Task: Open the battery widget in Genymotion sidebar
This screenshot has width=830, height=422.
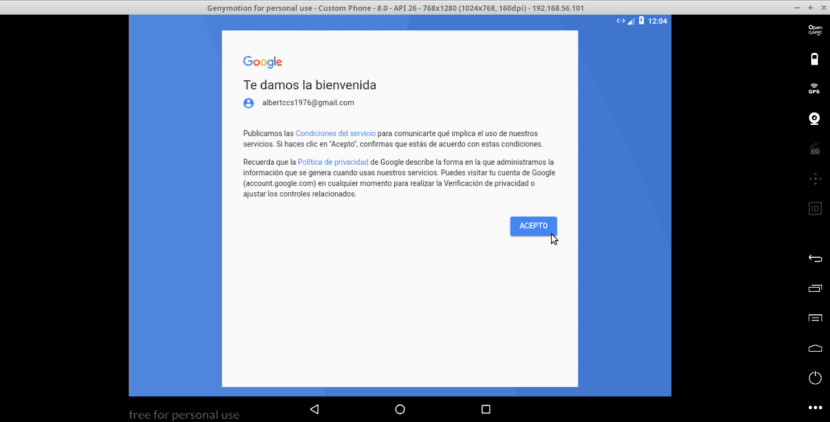Action: coord(814,59)
